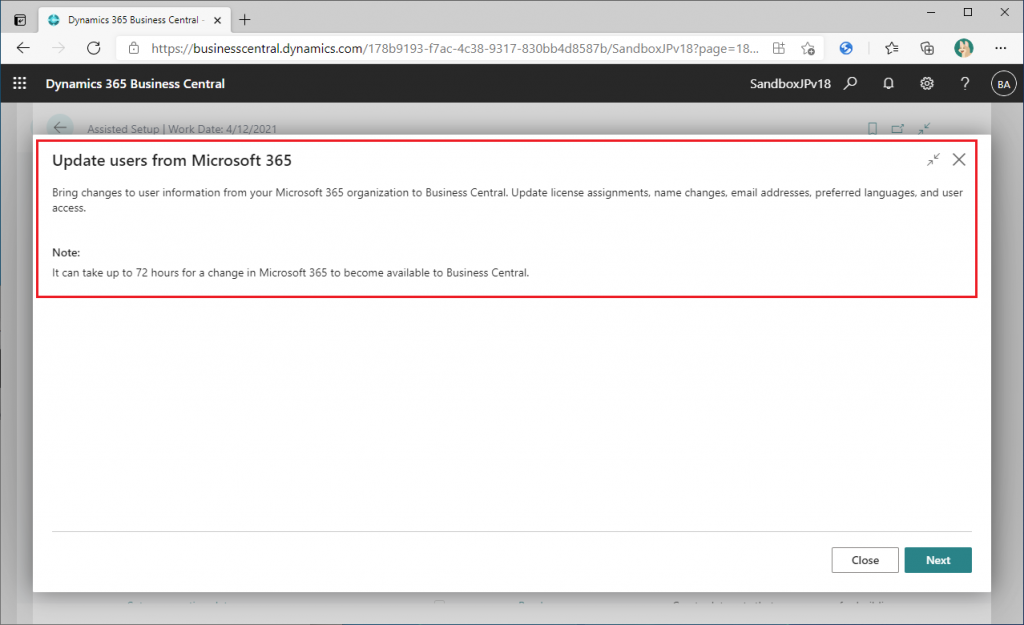Open the settings gear in Business Central
Image resolution: width=1024 pixels, height=625 pixels.
927,84
